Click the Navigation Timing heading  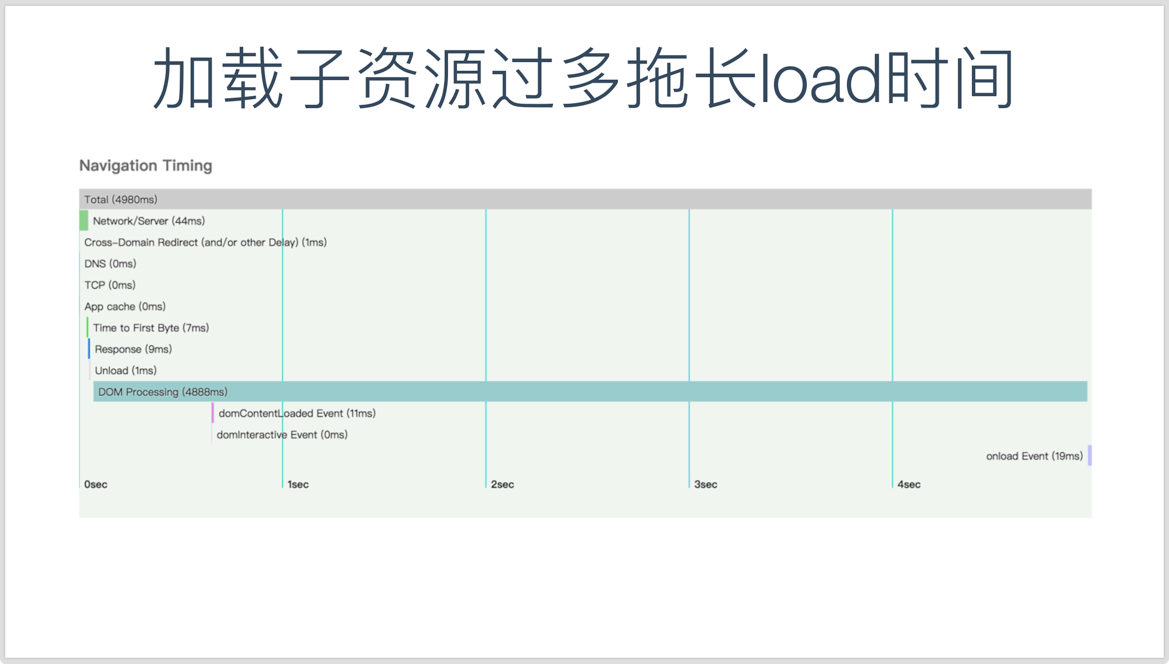(x=146, y=165)
